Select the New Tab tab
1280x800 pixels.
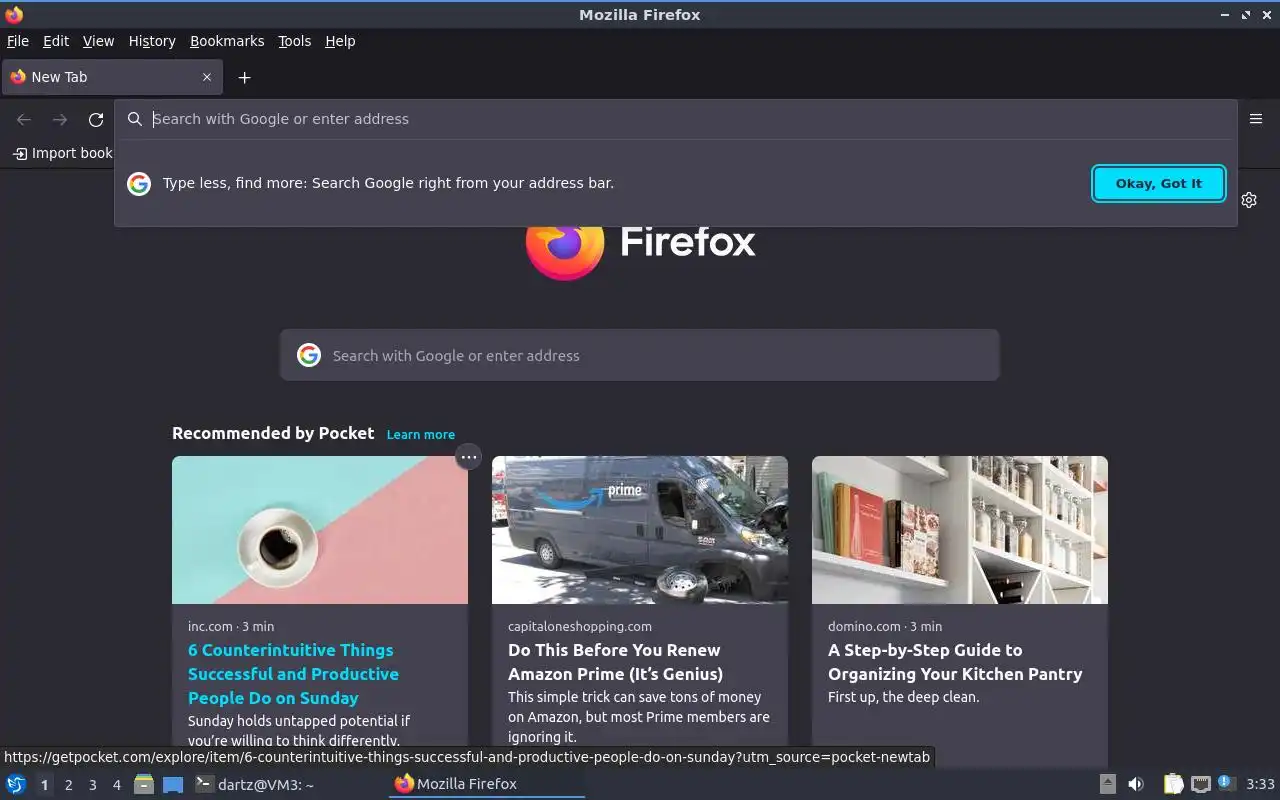click(112, 77)
